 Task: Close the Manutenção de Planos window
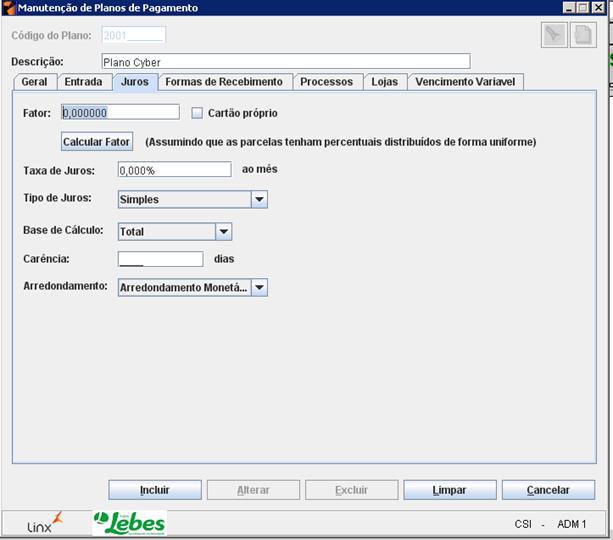pos(598,7)
